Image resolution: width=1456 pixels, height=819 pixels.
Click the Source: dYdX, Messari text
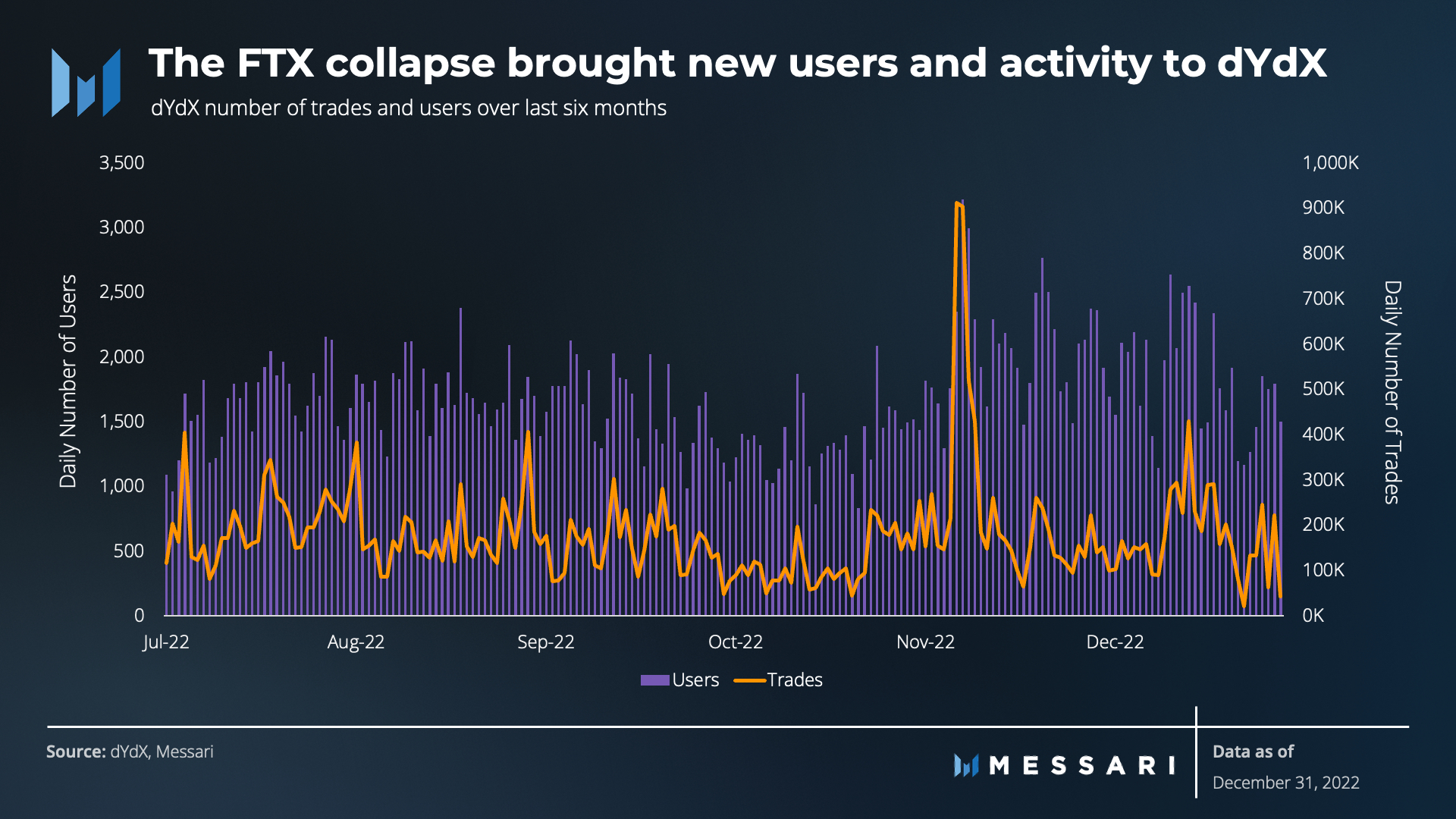click(130, 752)
